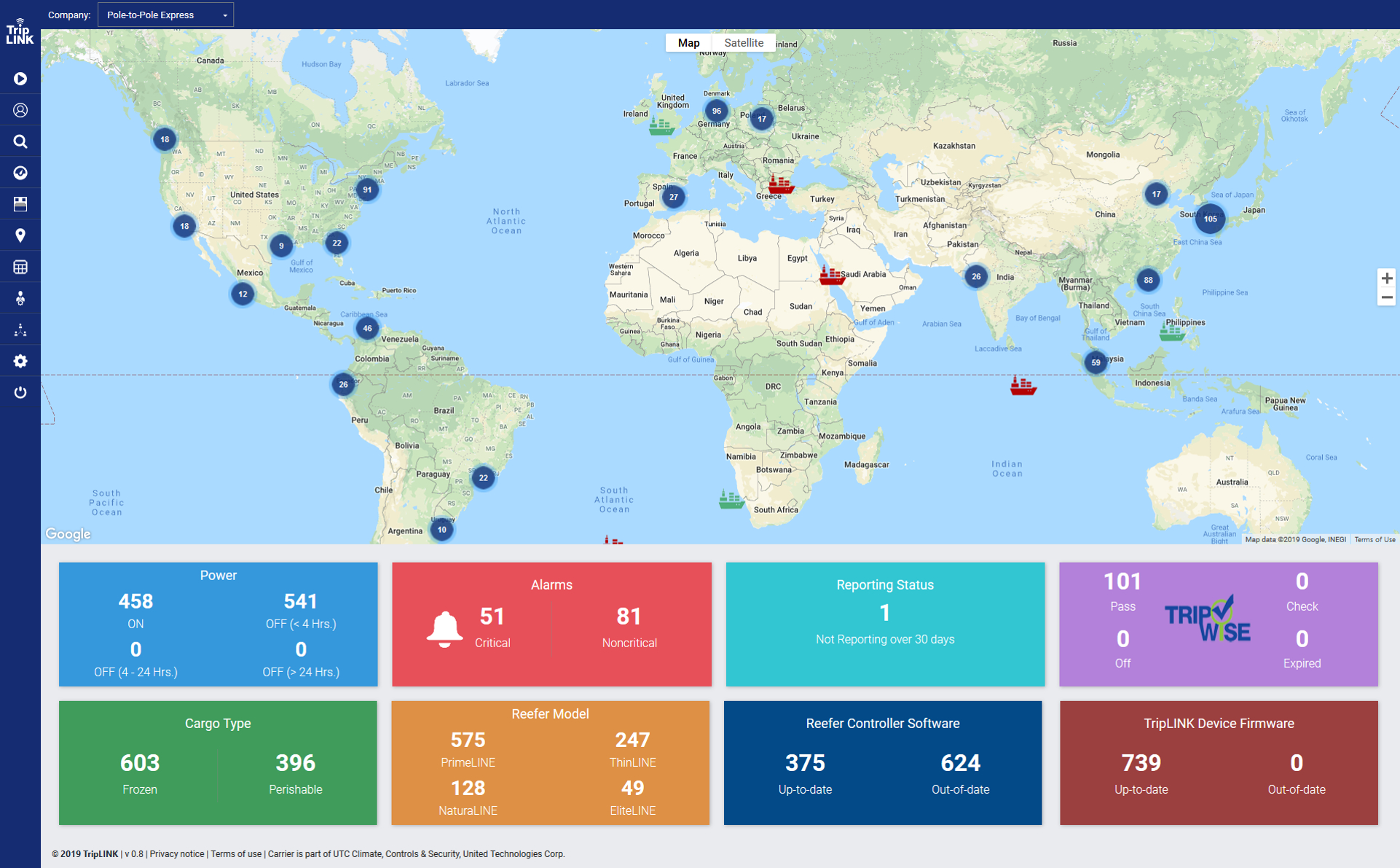
Task: Click the reefer container icon in sidebar
Action: (x=20, y=203)
